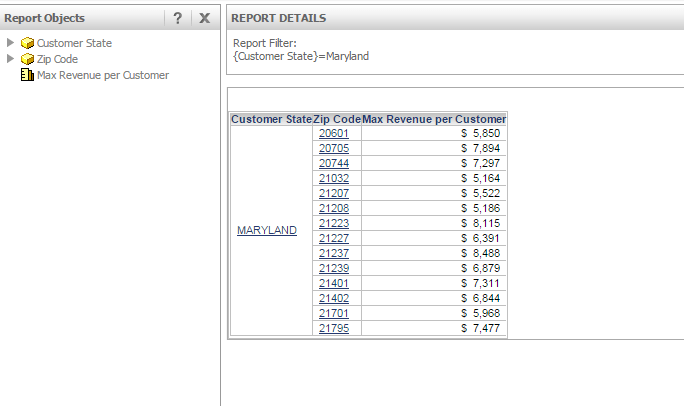Click the Max Revenue per Customer column header

(x=434, y=119)
